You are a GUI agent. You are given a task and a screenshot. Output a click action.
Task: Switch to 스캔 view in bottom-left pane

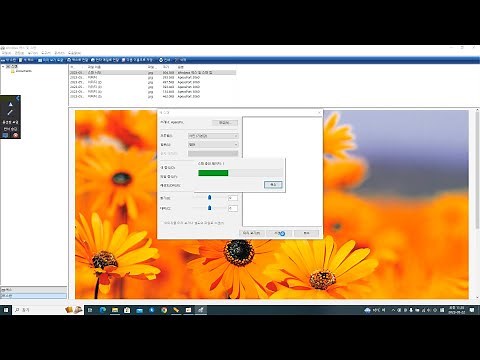click(33, 296)
